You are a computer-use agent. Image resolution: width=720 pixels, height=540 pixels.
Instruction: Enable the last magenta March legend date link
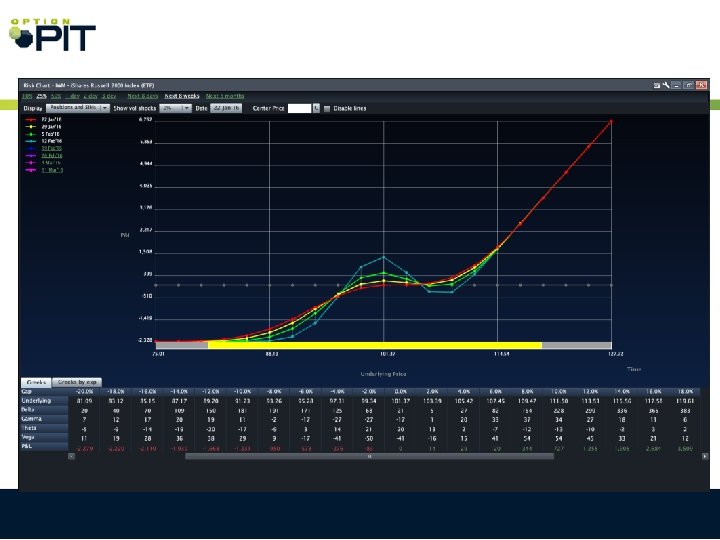pyautogui.click(x=52, y=170)
